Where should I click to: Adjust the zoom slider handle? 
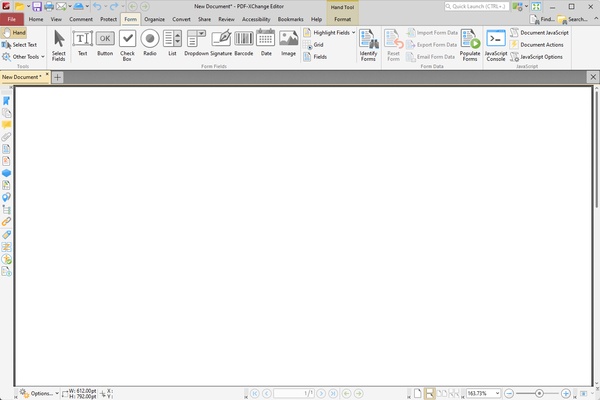pos(539,393)
